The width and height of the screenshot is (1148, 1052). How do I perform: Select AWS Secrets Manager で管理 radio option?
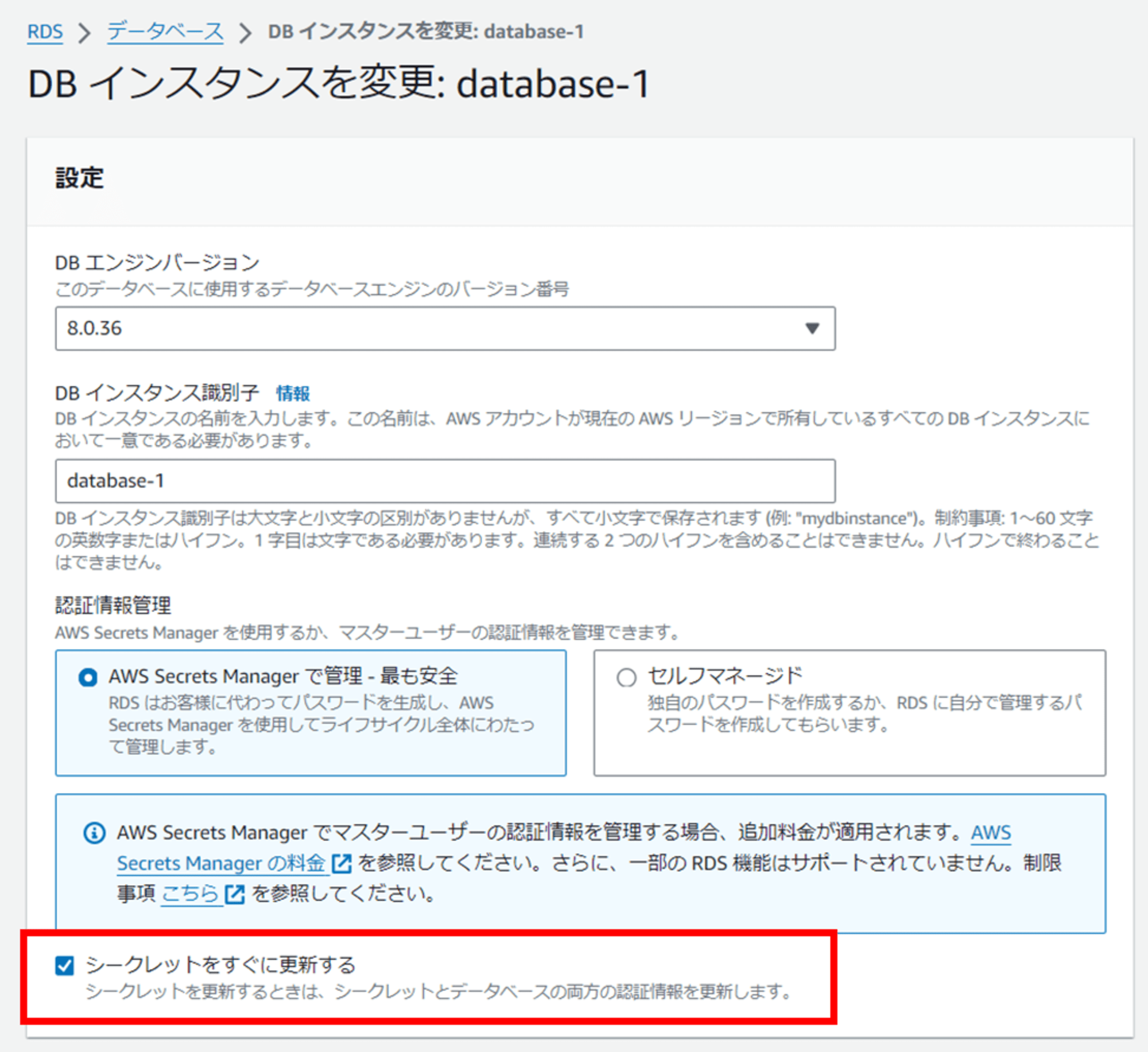point(88,678)
